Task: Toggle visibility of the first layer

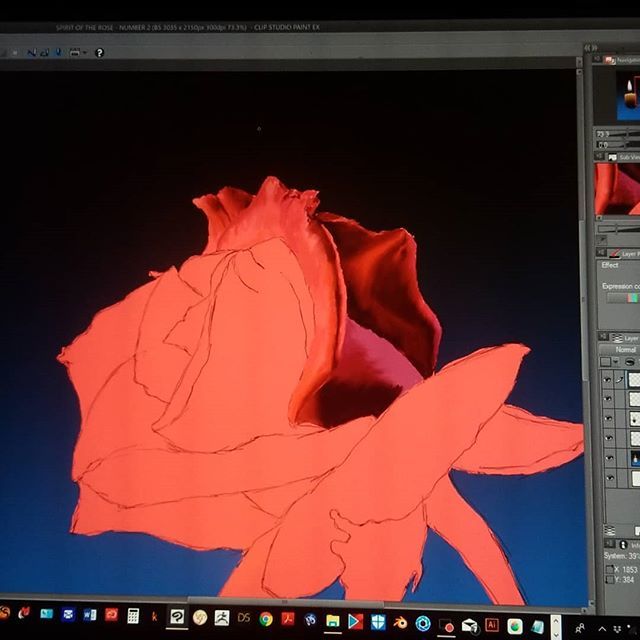Action: coord(608,380)
